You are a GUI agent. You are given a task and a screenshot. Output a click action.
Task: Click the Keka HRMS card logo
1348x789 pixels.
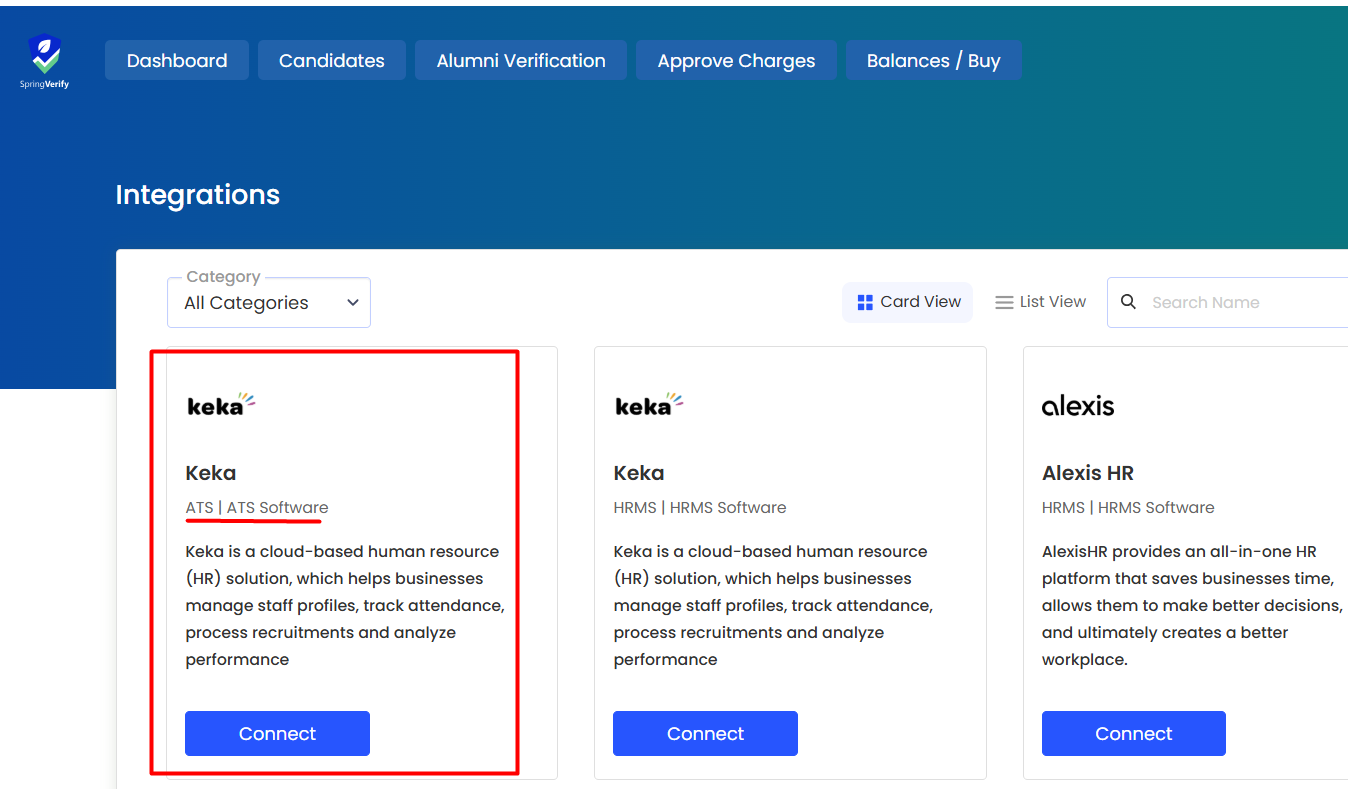(649, 404)
